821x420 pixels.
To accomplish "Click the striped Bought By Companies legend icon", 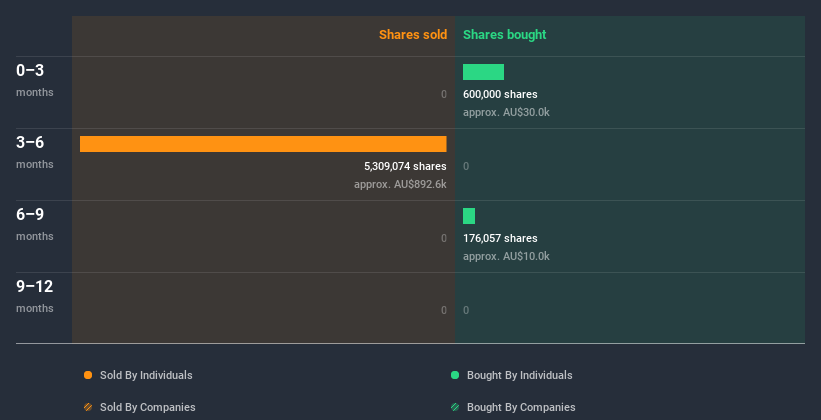I will (455, 407).
